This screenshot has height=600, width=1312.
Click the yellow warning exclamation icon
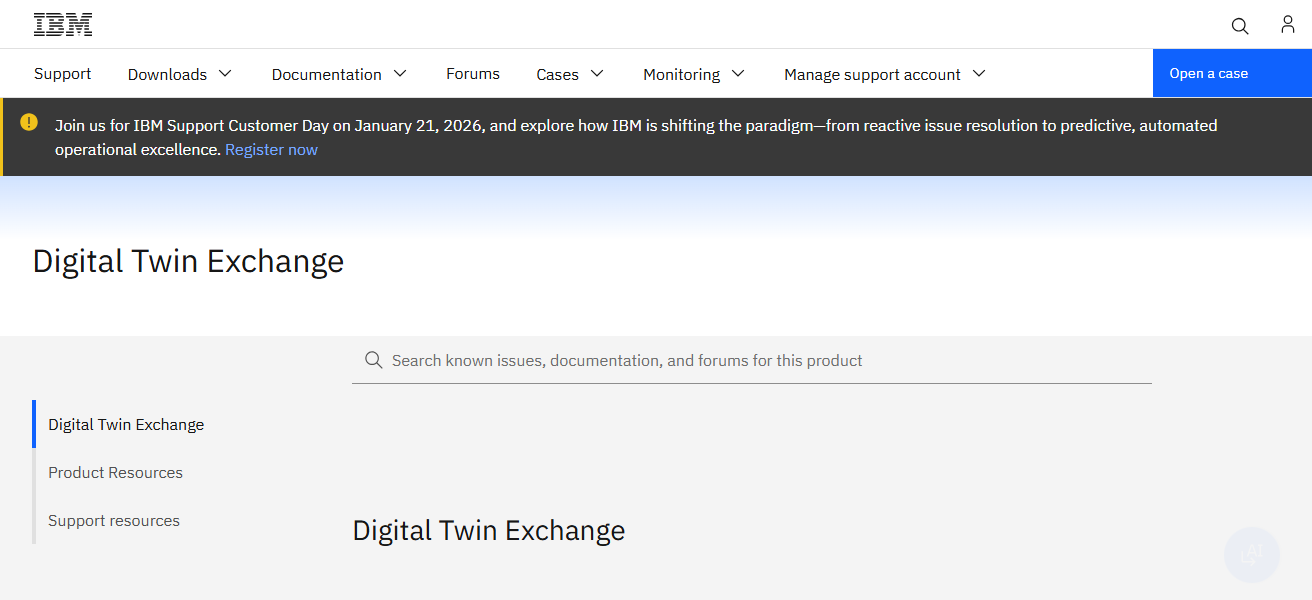pyautogui.click(x=29, y=122)
